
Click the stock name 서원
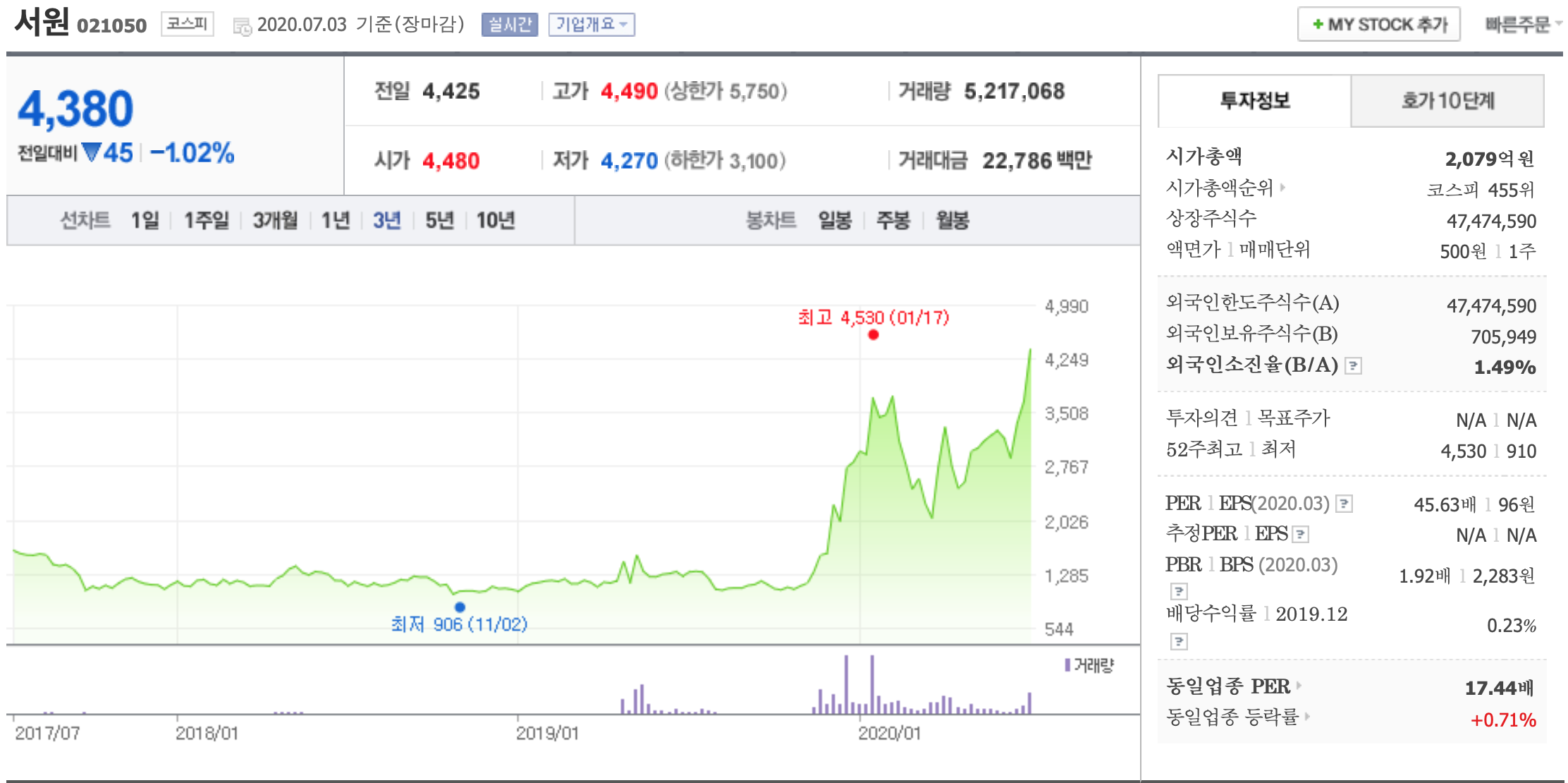(42, 22)
